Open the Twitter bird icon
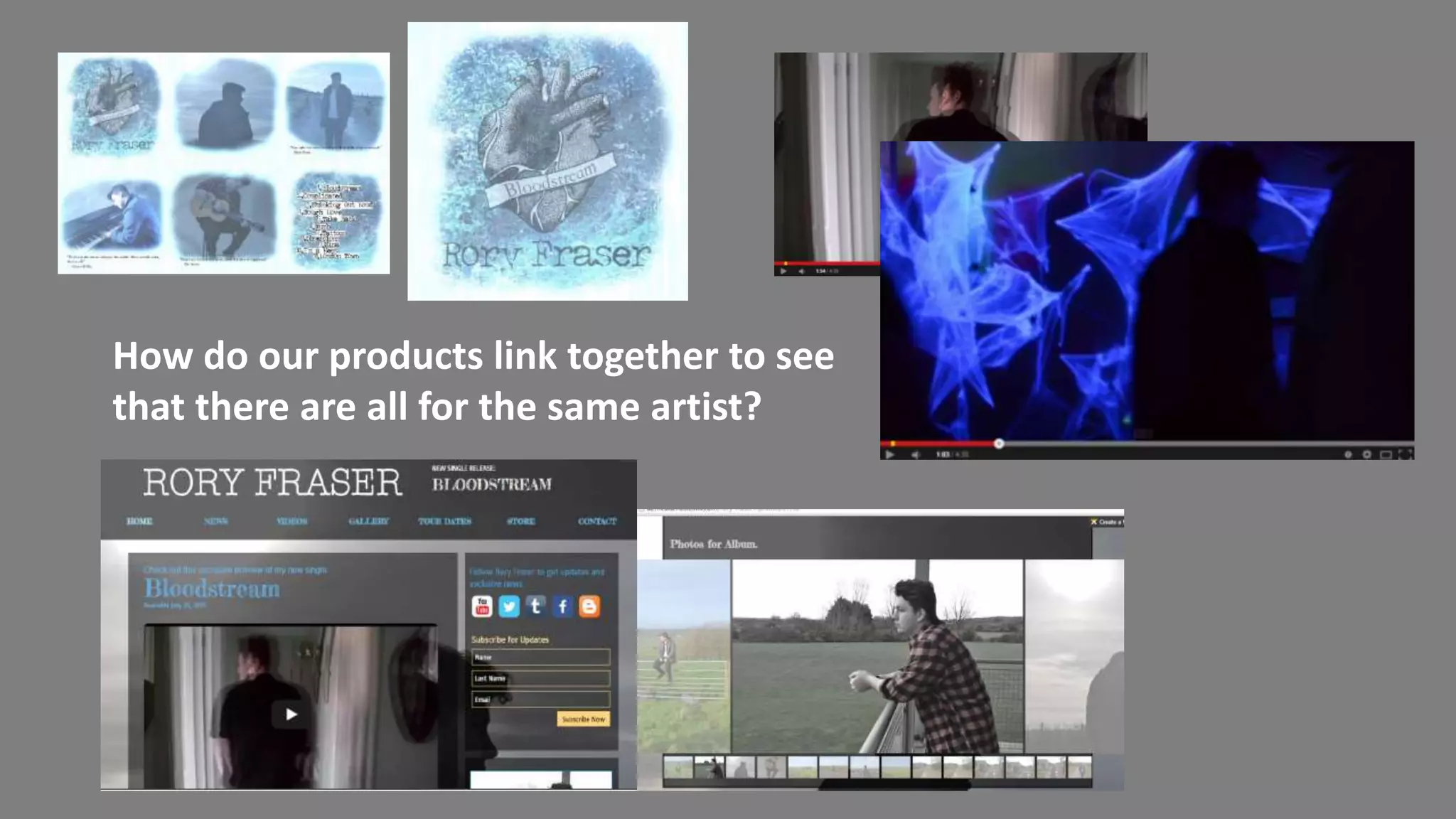This screenshot has width=1456, height=819. point(509,606)
